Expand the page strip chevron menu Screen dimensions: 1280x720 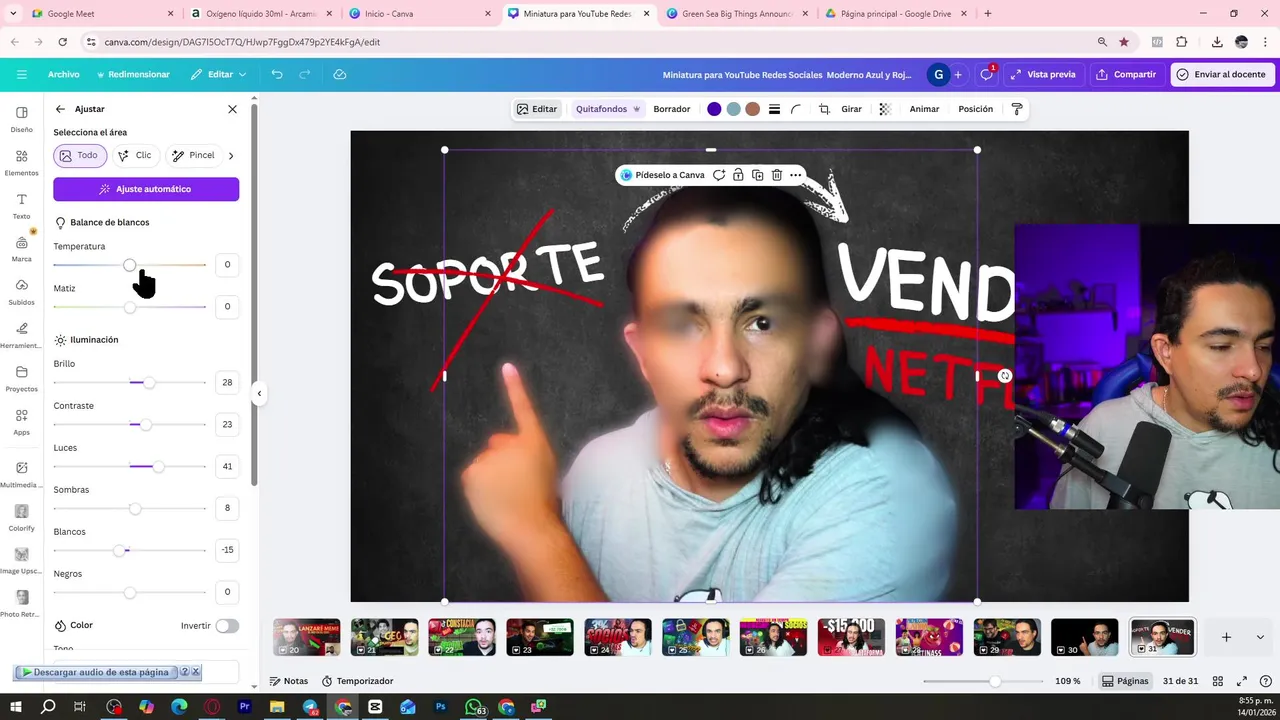[x=1260, y=637]
